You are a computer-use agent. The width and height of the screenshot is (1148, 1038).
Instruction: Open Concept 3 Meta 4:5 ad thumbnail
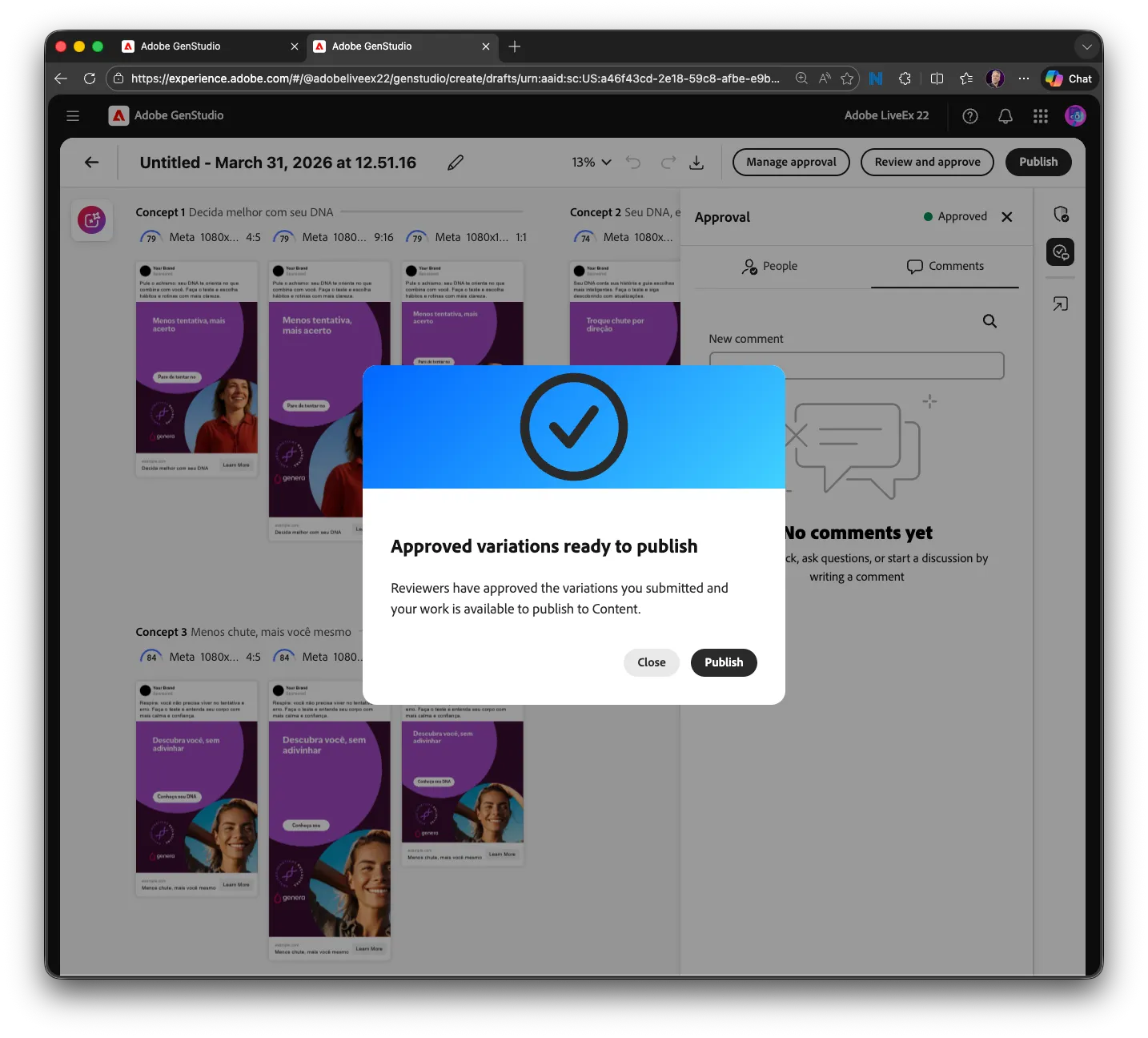pyautogui.click(x=197, y=789)
